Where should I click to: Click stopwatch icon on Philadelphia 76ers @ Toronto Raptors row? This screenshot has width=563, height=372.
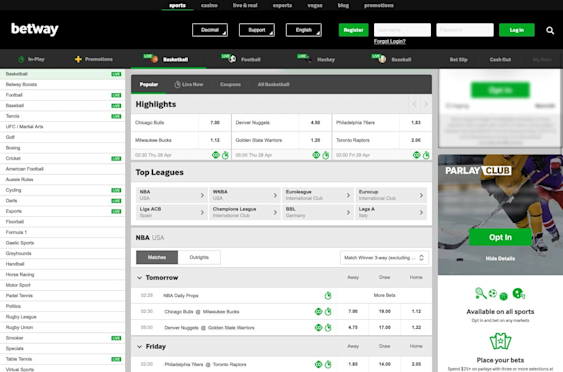coord(328,364)
